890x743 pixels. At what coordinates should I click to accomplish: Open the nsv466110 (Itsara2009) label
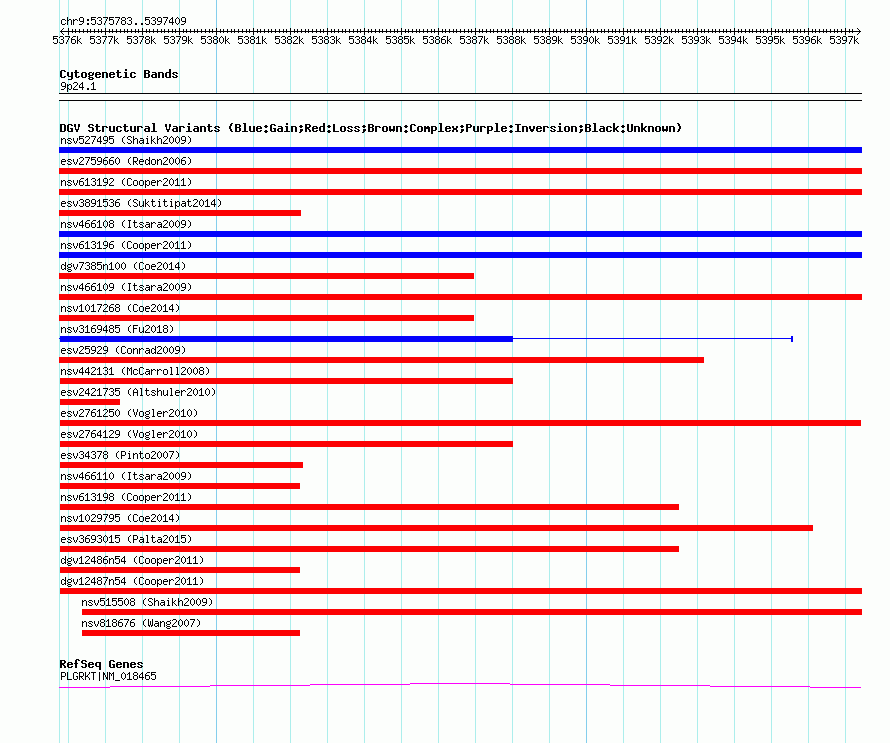pos(126,476)
